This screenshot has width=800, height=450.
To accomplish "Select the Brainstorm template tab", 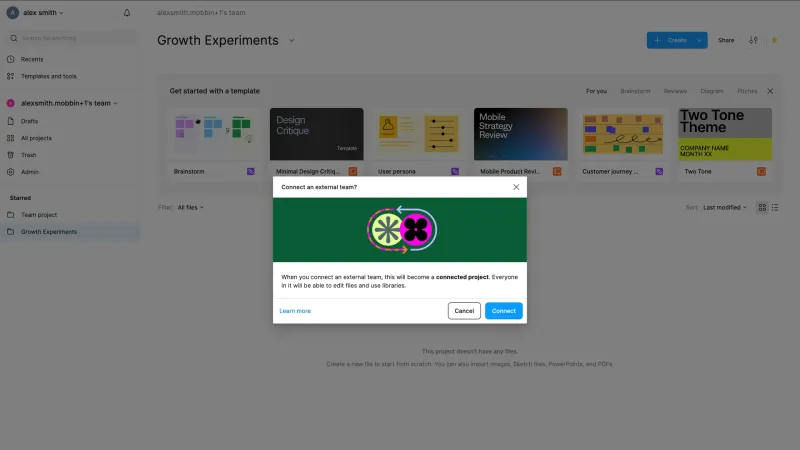I will (635, 91).
